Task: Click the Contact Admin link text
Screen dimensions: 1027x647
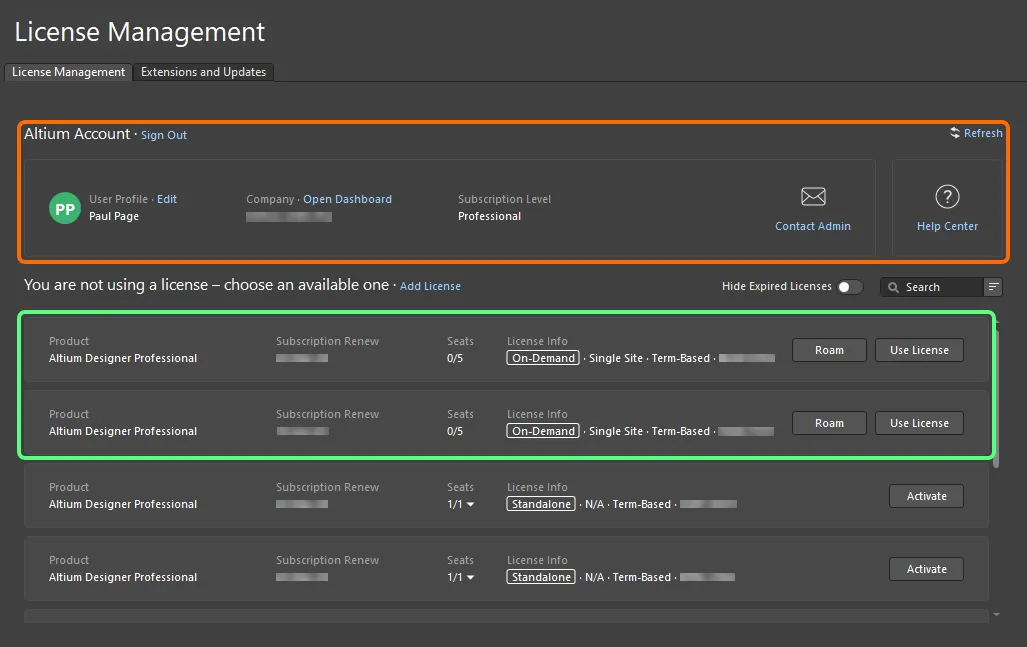Action: (813, 226)
